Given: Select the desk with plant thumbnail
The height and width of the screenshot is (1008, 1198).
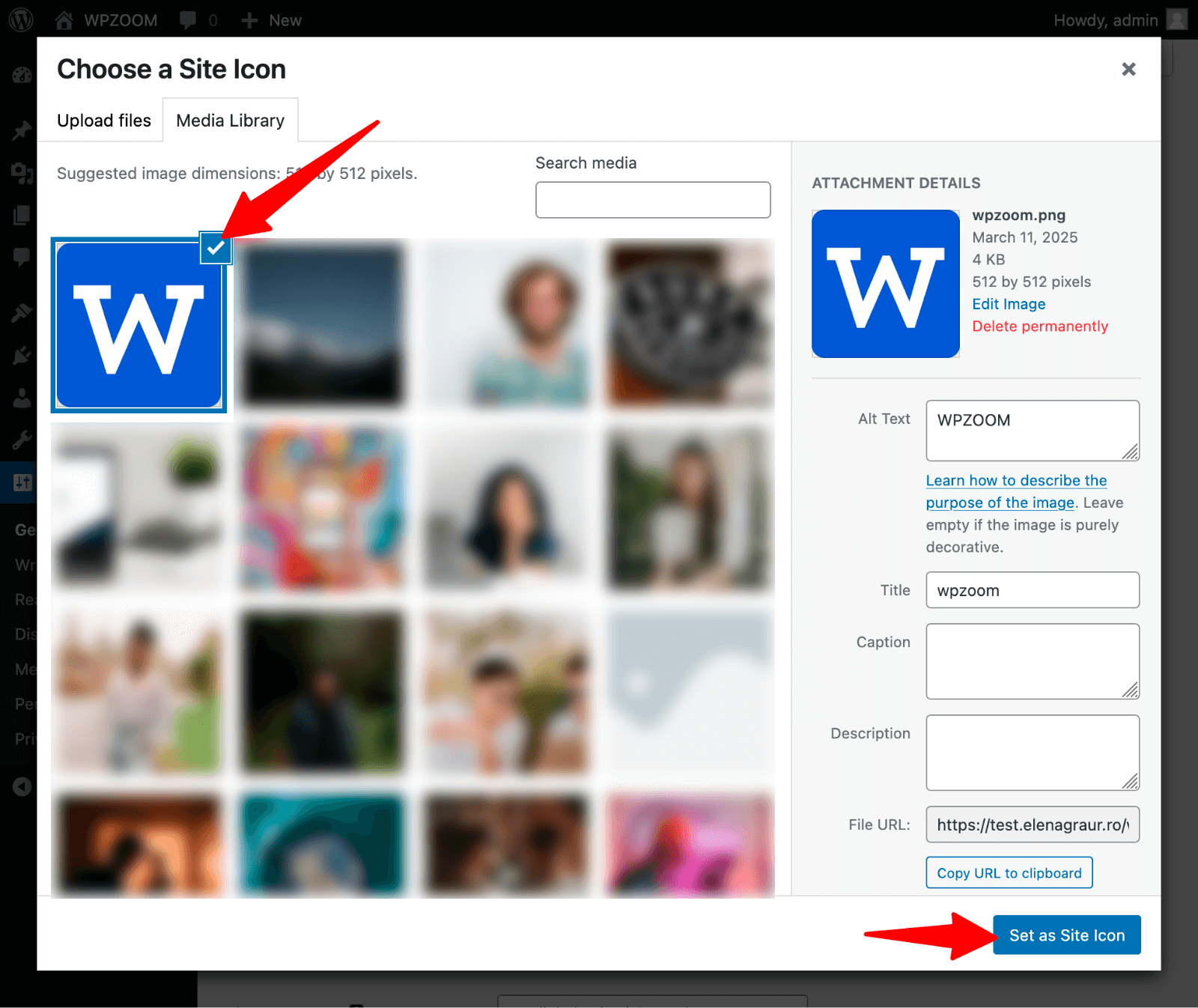Looking at the screenshot, I should pyautogui.click(x=139, y=508).
